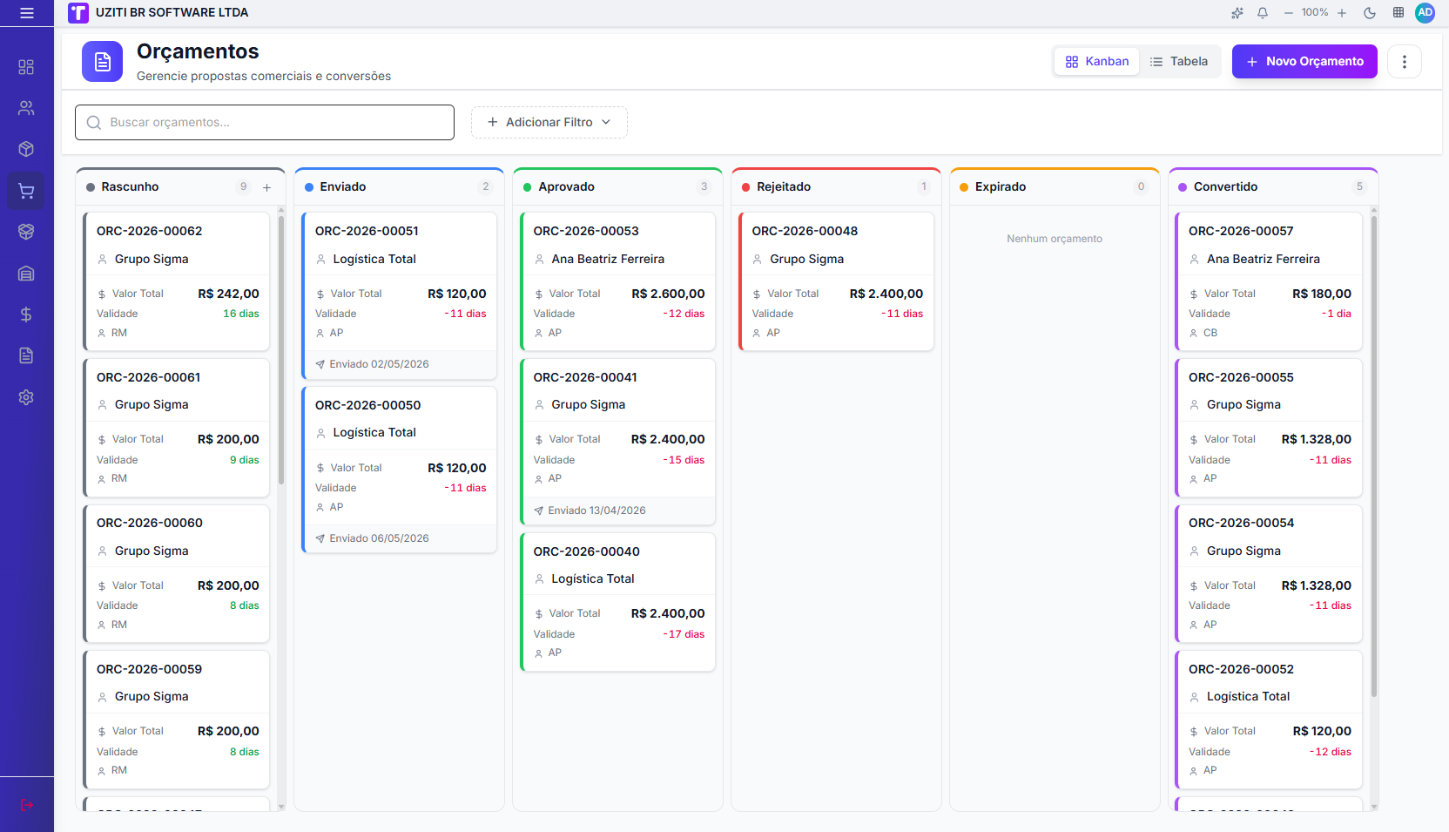
Task: Click the '-17 dias' validity text
Action: pos(684,634)
